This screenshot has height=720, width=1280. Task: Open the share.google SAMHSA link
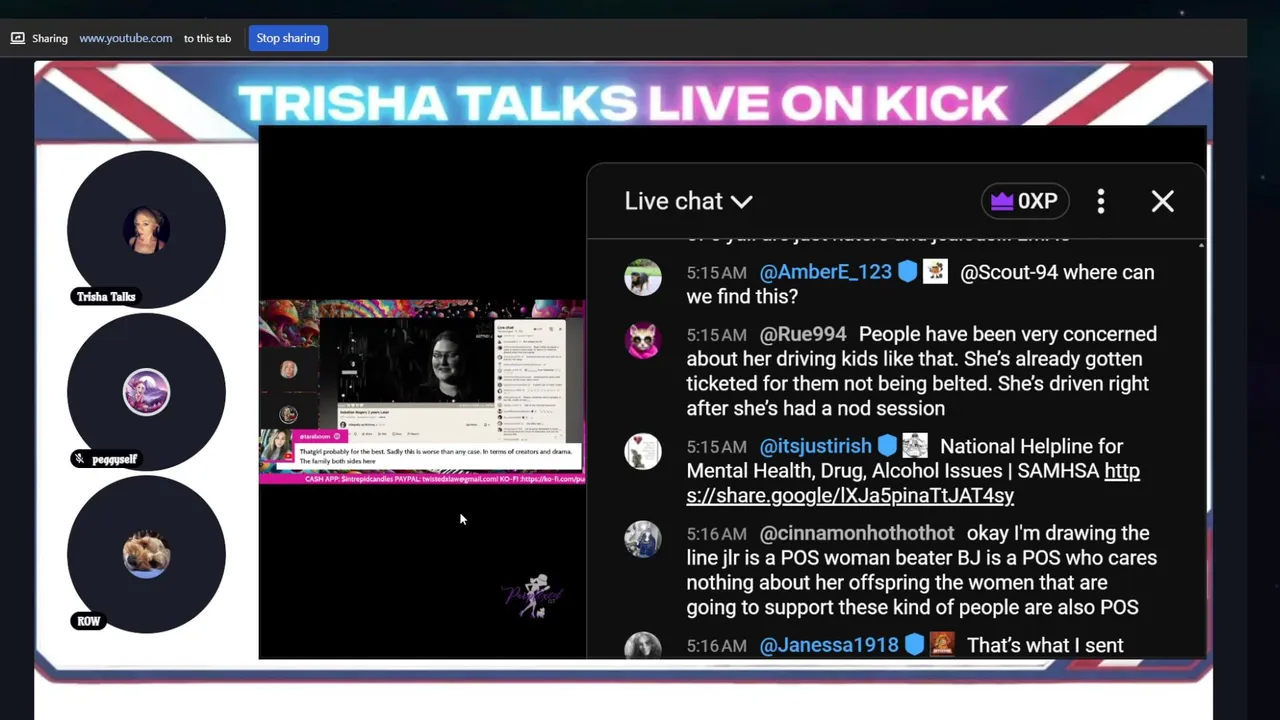point(913,483)
